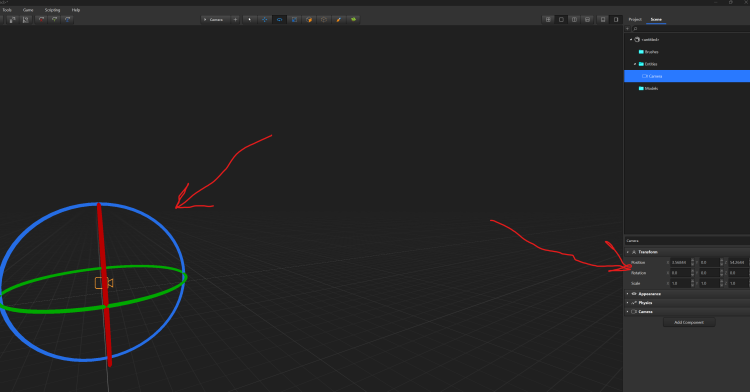Click the add plus icon in Scene panel

click(x=628, y=29)
